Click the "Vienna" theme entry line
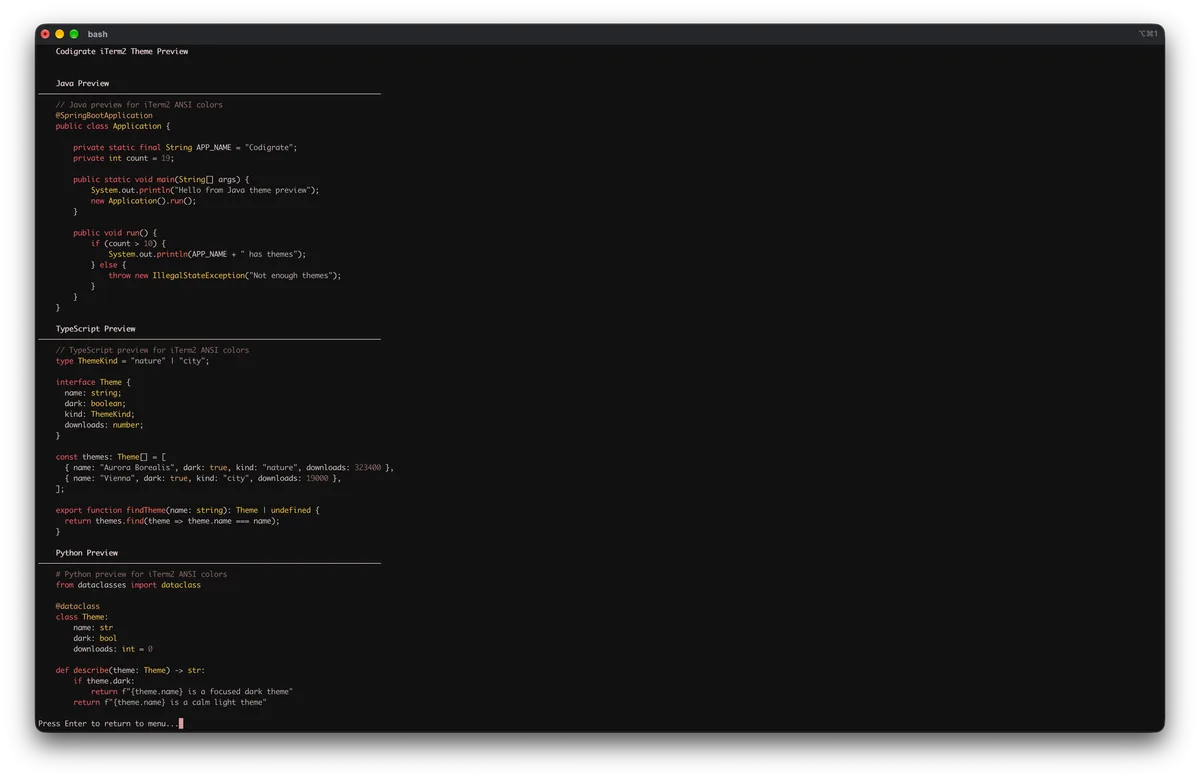Image resolution: width=1200 pixels, height=779 pixels. coord(203,478)
